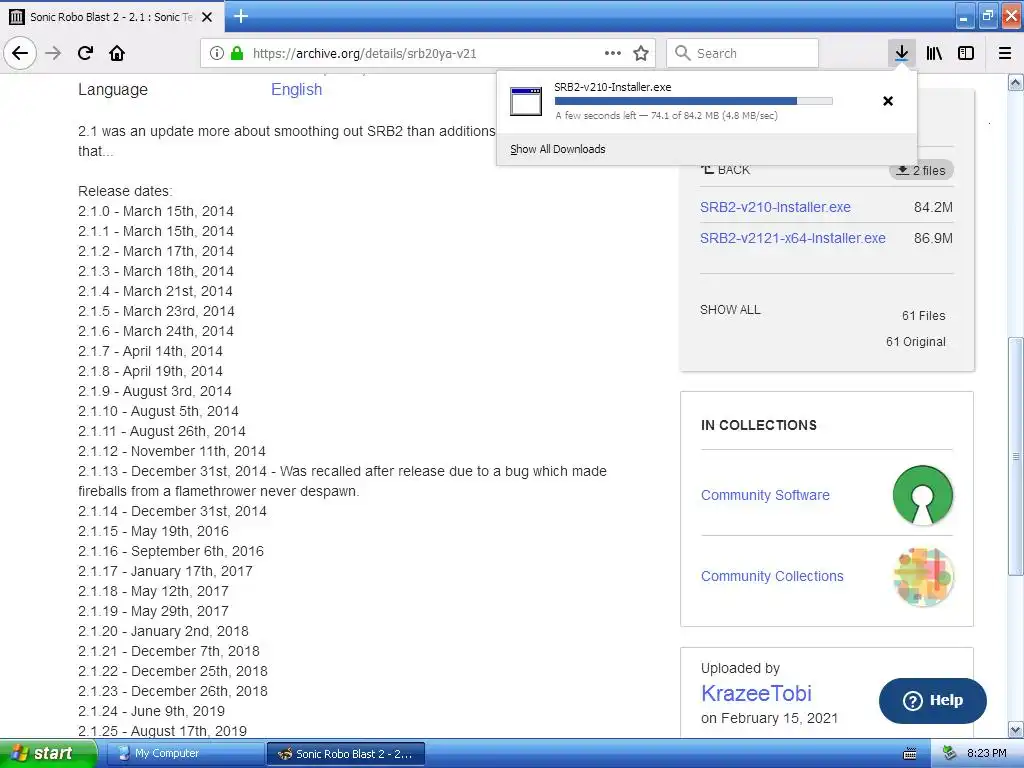Close the Sonic Robo Blast 2 tab
Viewport: 1024px width, 768px height.
tap(207, 17)
